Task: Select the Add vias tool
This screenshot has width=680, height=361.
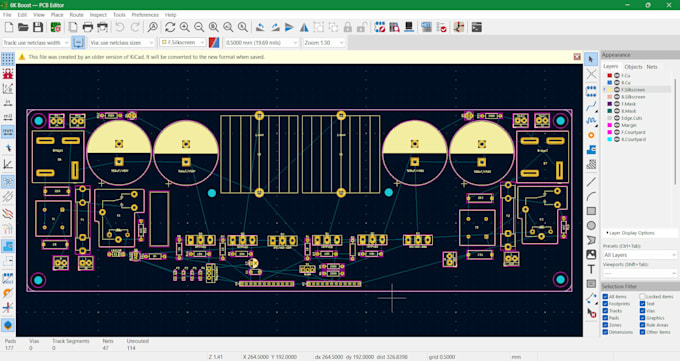Action: click(x=591, y=135)
